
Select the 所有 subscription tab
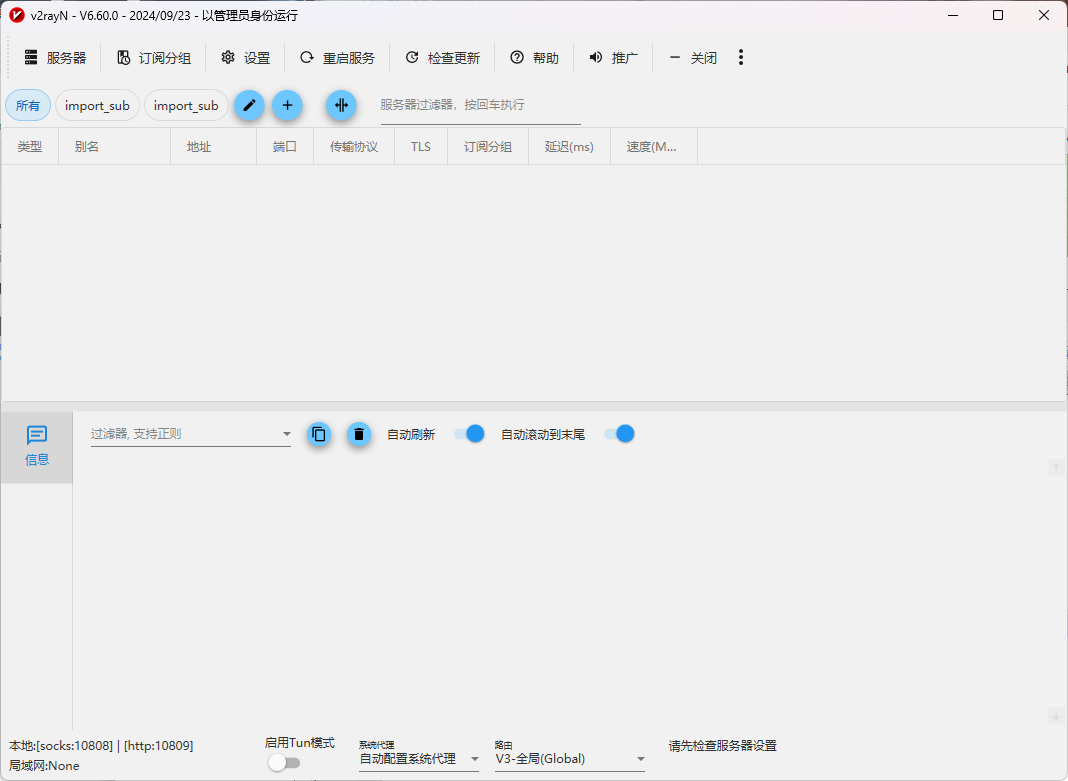click(28, 106)
